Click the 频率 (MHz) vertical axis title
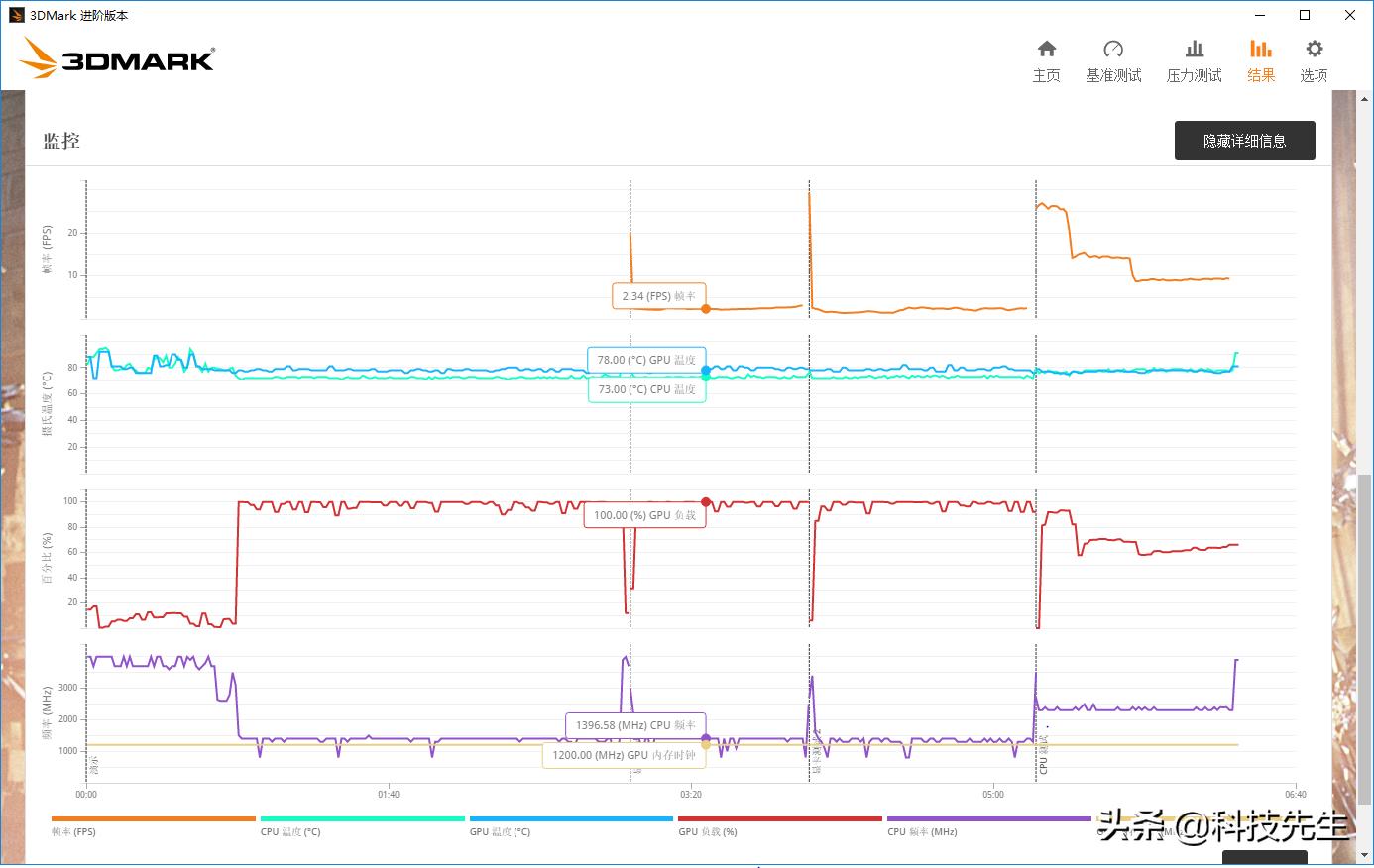1374x868 pixels. pyautogui.click(x=47, y=715)
